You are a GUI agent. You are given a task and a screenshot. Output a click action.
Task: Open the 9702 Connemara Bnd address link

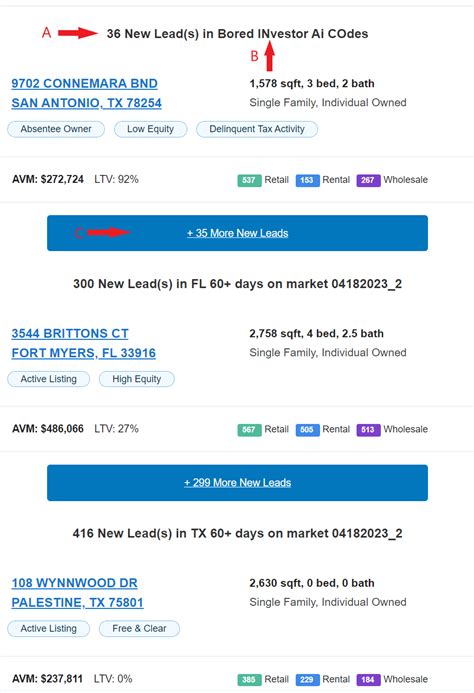[84, 84]
